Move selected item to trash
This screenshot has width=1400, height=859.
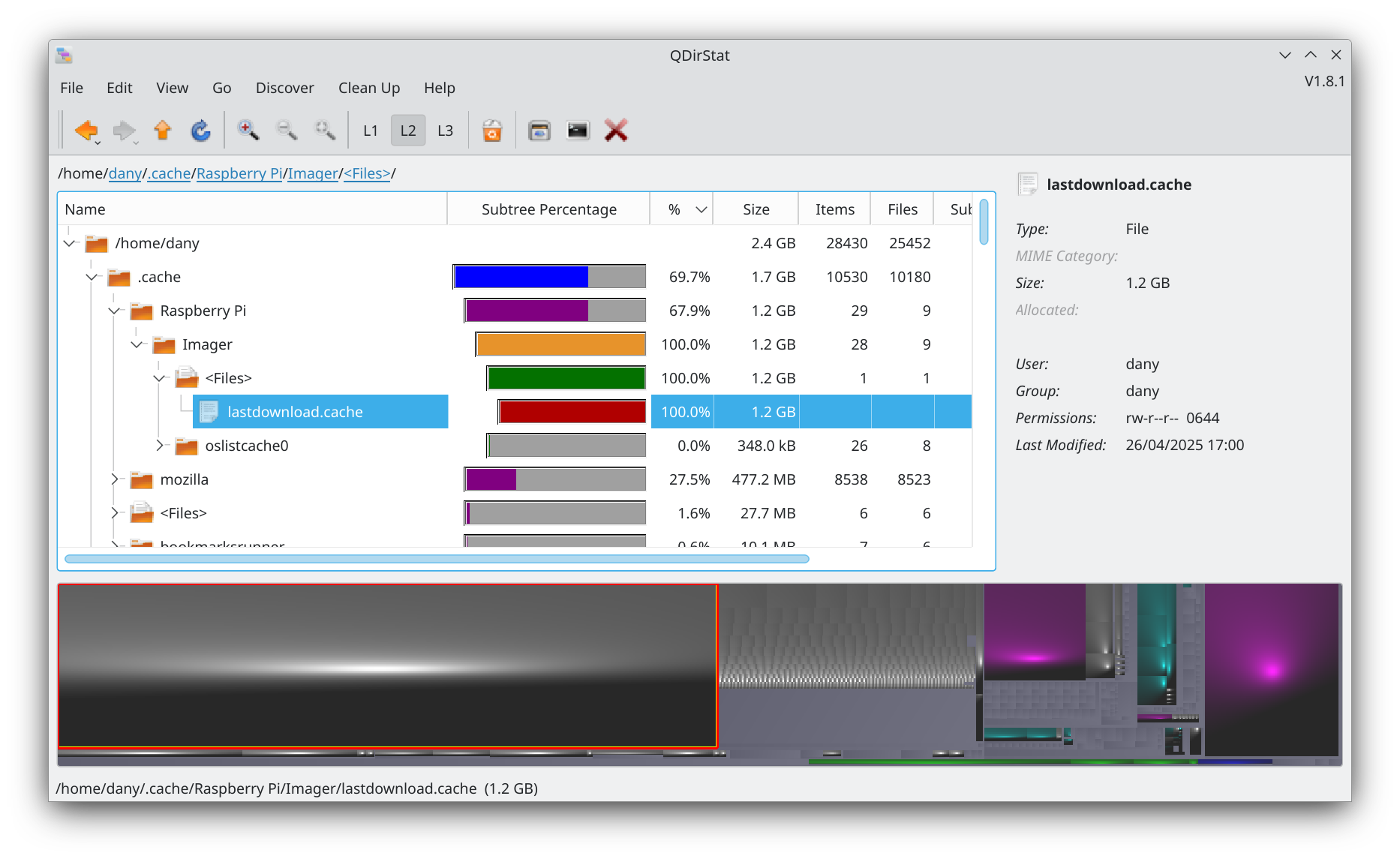tap(492, 131)
